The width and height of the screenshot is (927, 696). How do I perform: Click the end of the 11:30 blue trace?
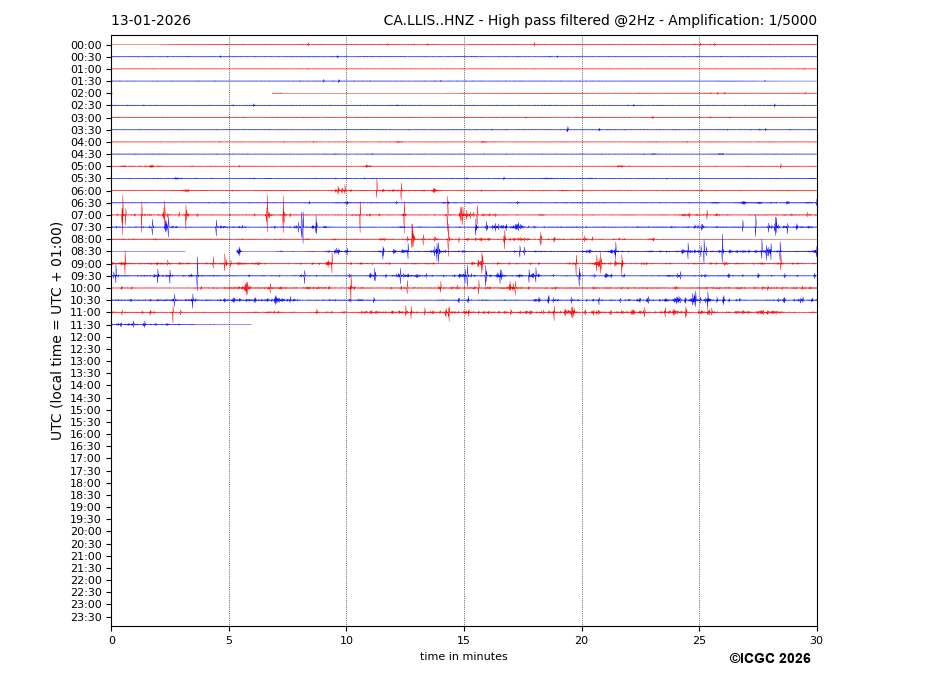(x=251, y=324)
